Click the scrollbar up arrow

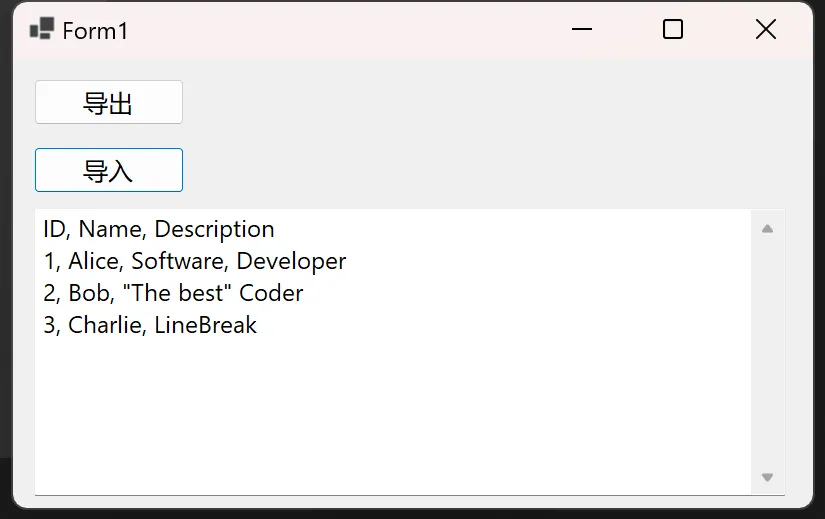767,229
